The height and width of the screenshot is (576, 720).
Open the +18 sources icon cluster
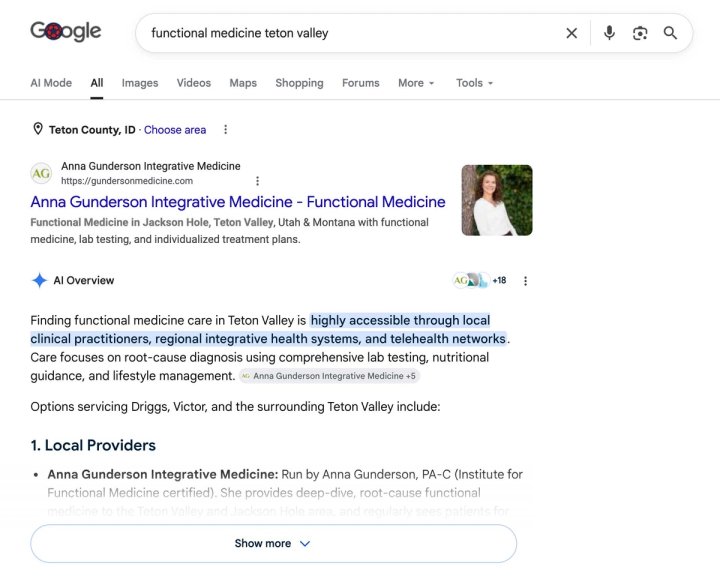point(480,280)
